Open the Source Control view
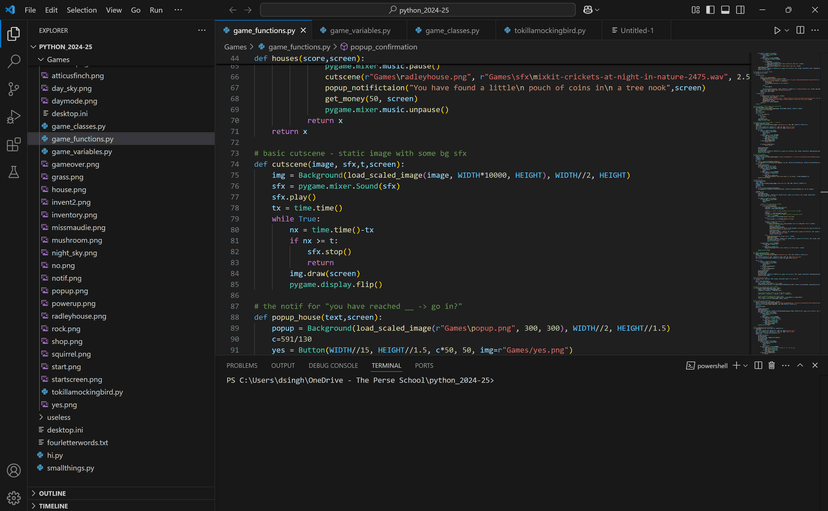 click(x=14, y=89)
